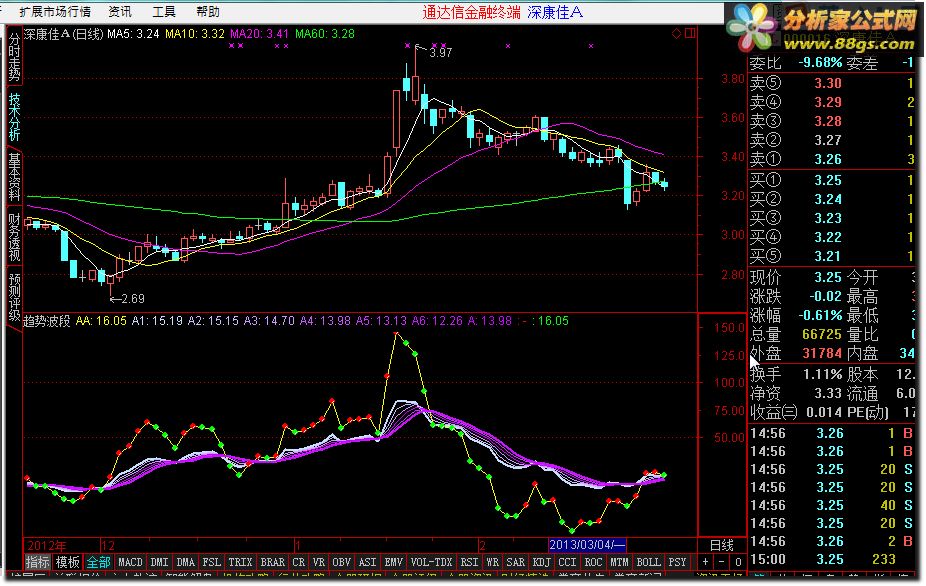The height and width of the screenshot is (586, 926).
Task: Click the 日线 period label
Action: tap(722, 545)
